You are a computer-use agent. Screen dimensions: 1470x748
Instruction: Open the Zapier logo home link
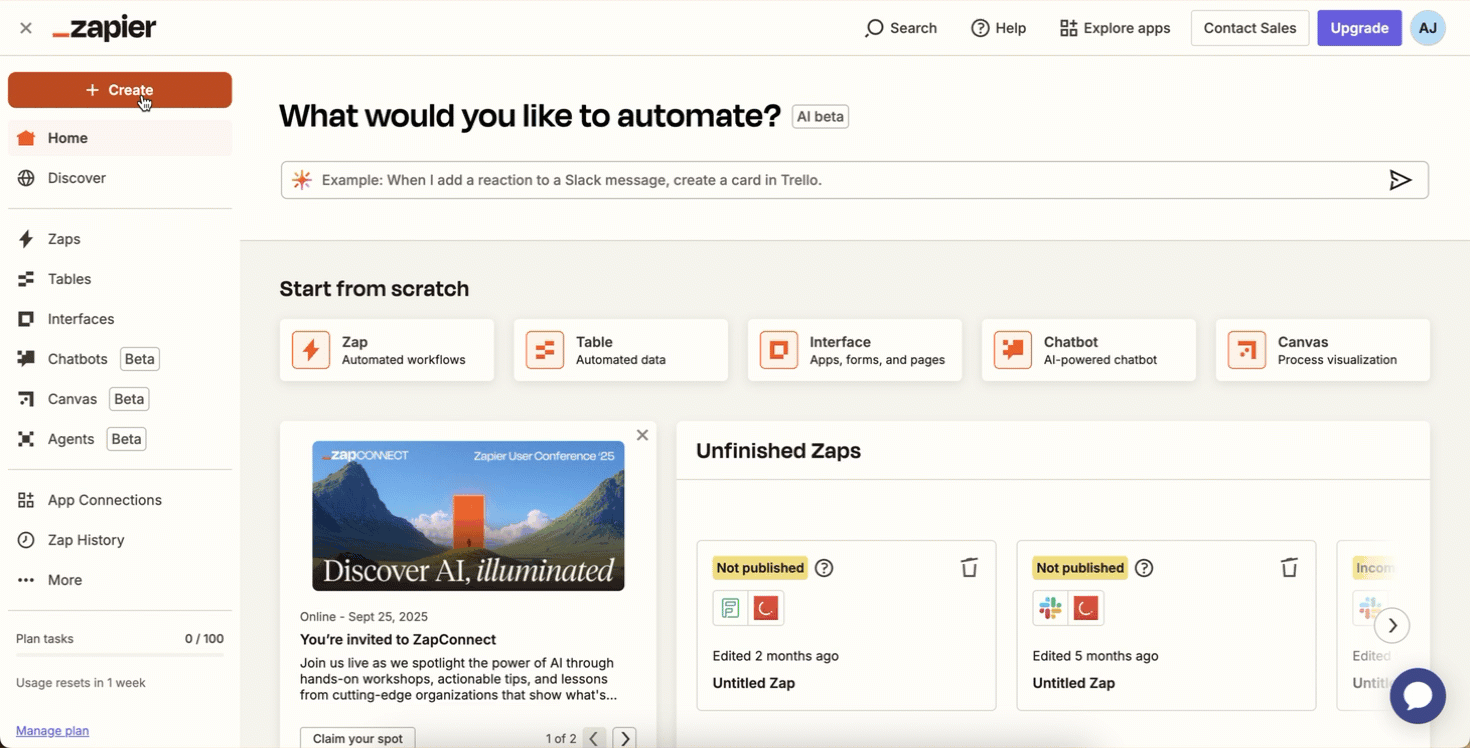[x=104, y=28]
